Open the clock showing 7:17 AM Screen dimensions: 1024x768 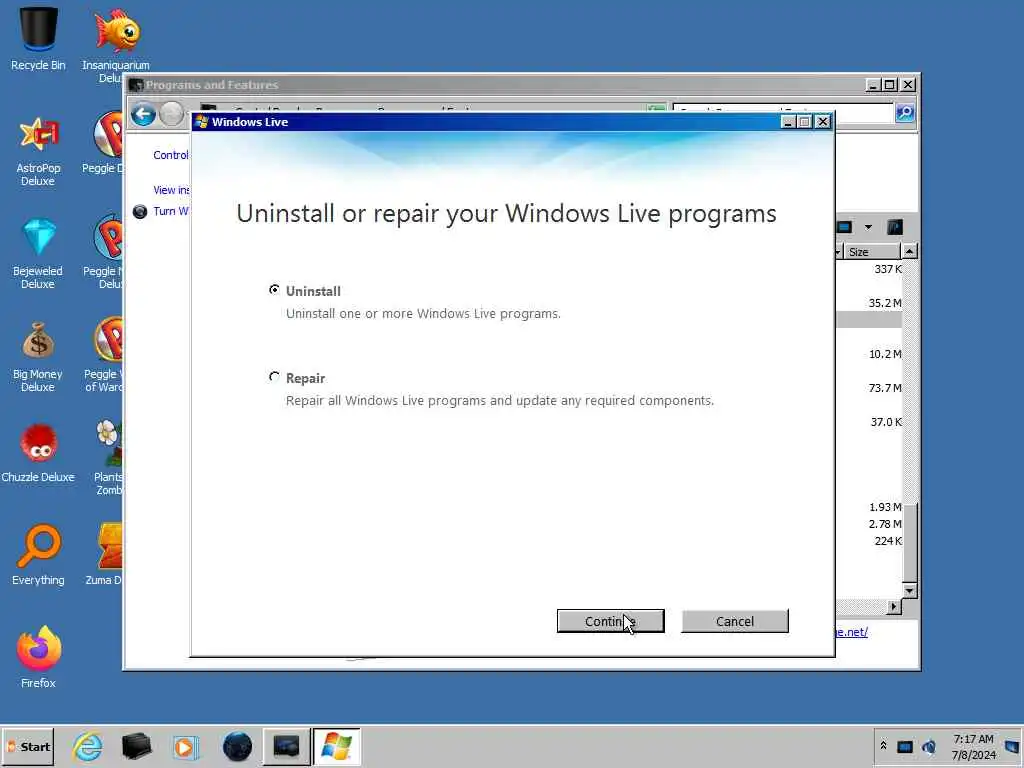point(973,746)
